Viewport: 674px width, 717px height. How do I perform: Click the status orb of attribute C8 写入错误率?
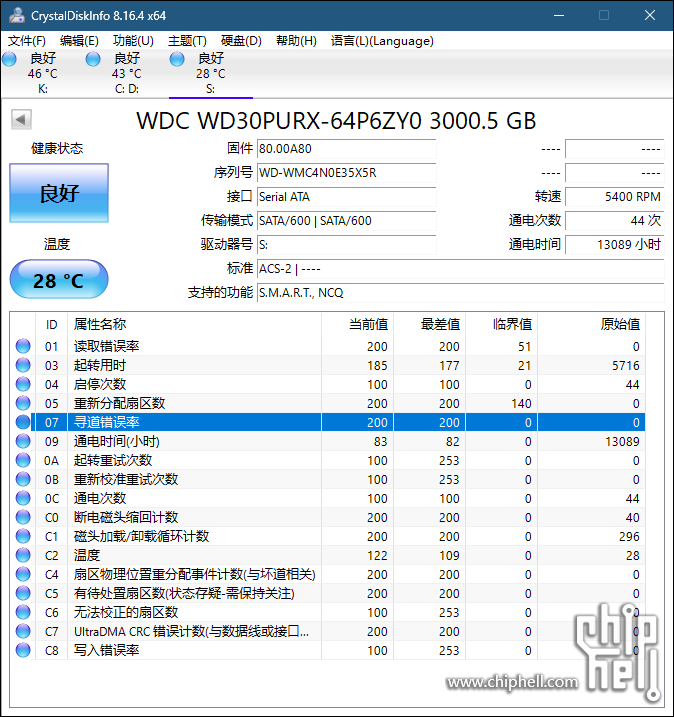point(23,650)
